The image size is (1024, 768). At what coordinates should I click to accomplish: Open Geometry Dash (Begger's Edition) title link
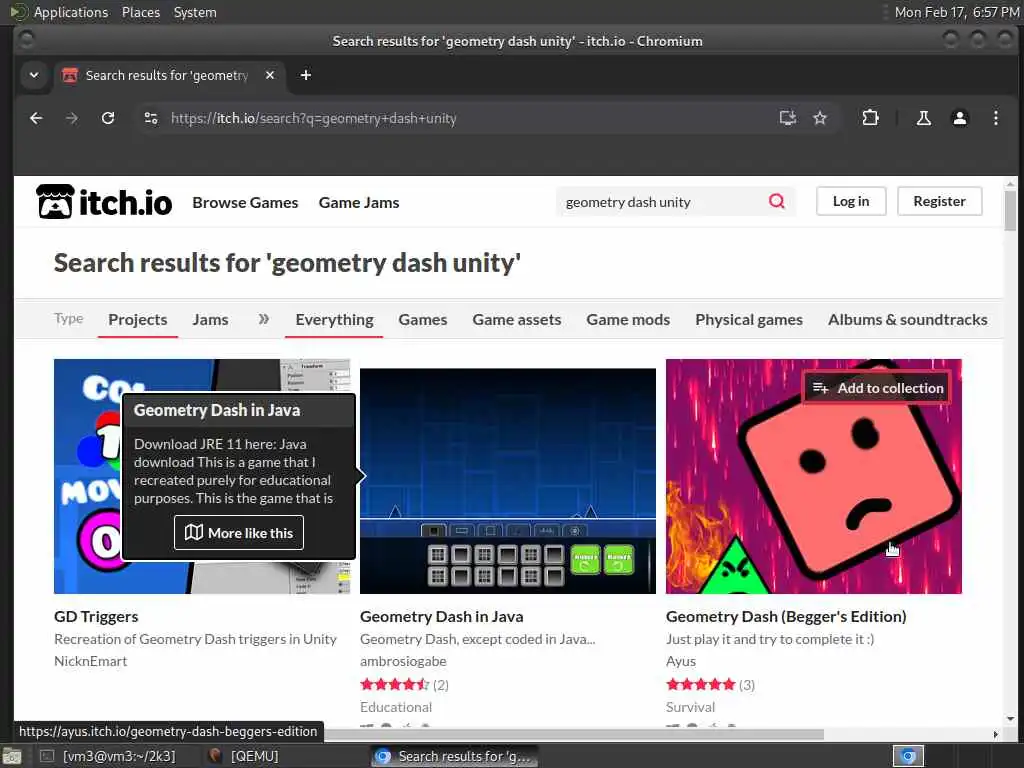[786, 616]
